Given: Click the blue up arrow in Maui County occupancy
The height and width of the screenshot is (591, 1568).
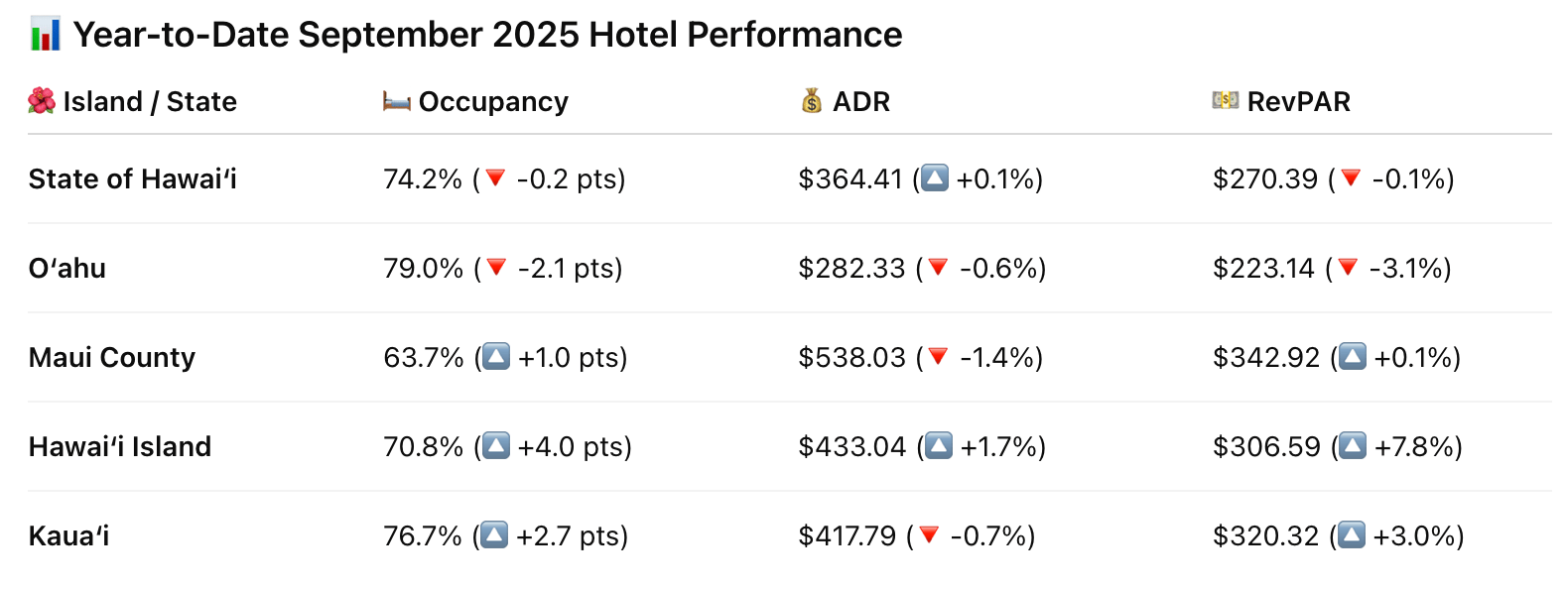Looking at the screenshot, I should click(496, 357).
